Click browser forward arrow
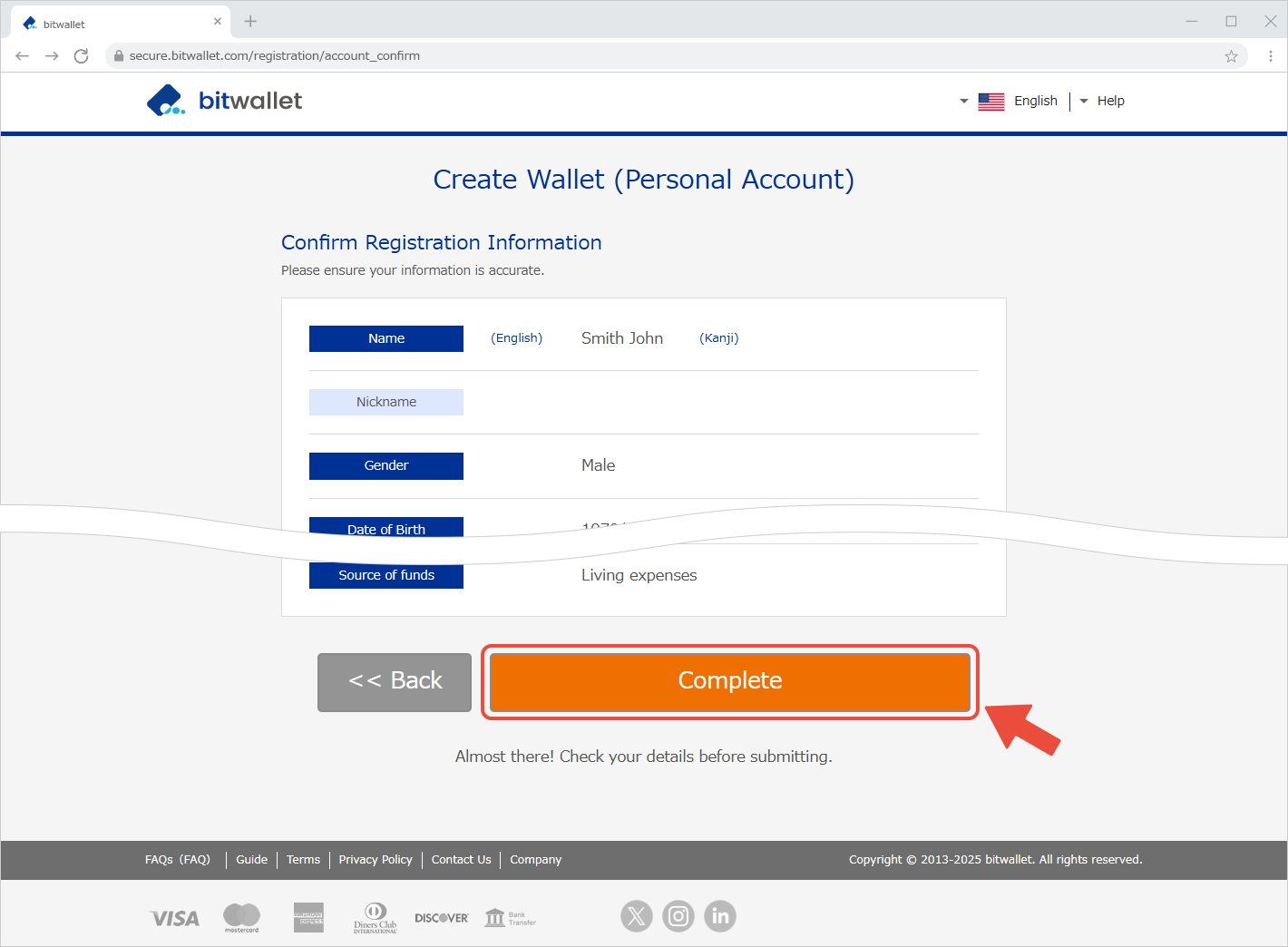Screen dimensions: 1288x947 52,56
